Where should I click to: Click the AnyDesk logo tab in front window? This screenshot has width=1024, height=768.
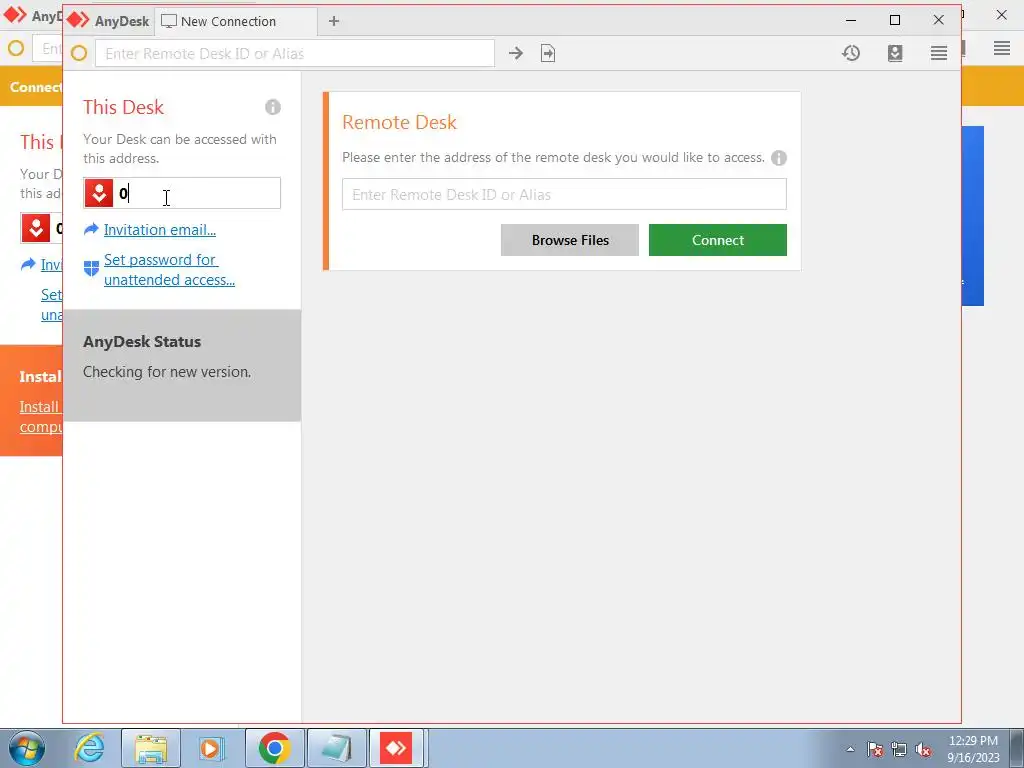coord(108,21)
